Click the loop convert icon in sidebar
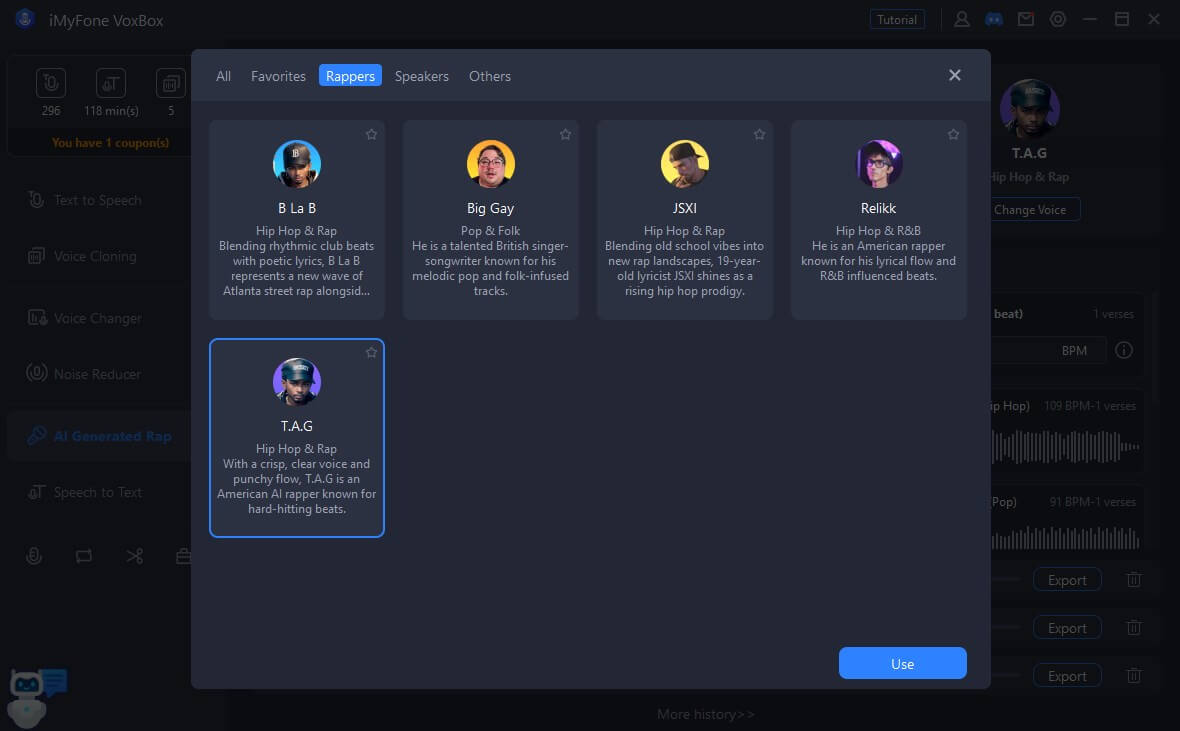The height and width of the screenshot is (731, 1180). point(84,556)
